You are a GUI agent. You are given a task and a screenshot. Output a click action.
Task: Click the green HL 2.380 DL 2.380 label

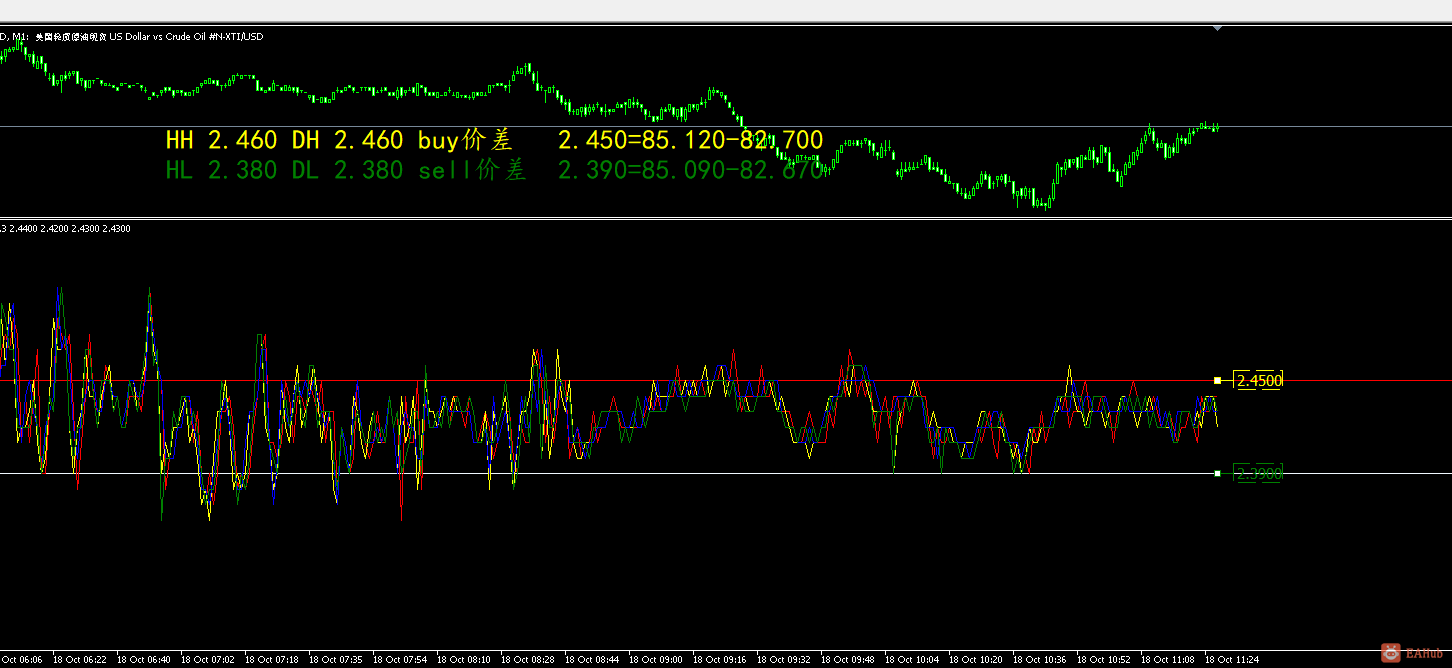[284, 171]
